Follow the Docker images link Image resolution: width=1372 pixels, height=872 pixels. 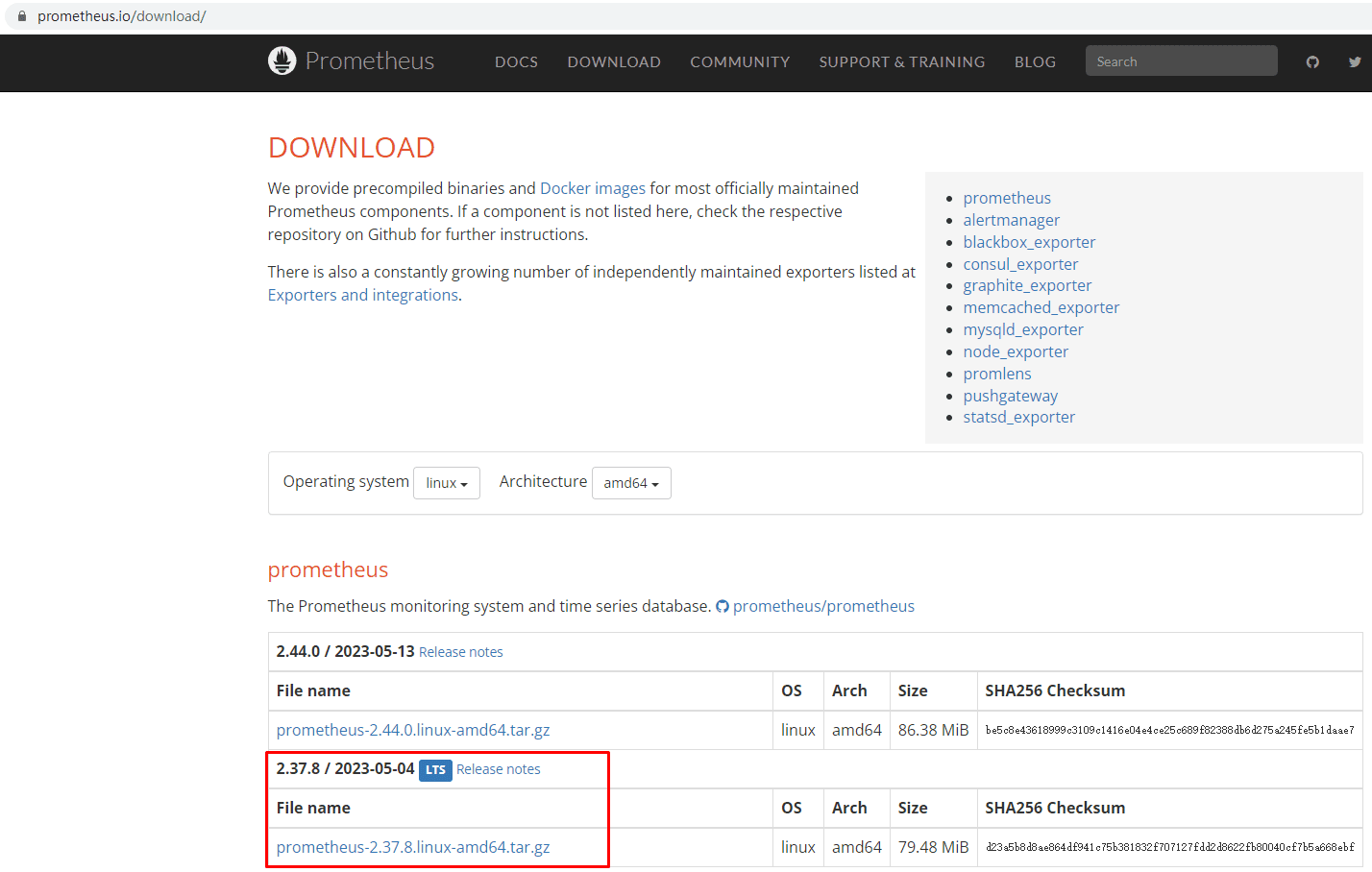click(x=593, y=188)
